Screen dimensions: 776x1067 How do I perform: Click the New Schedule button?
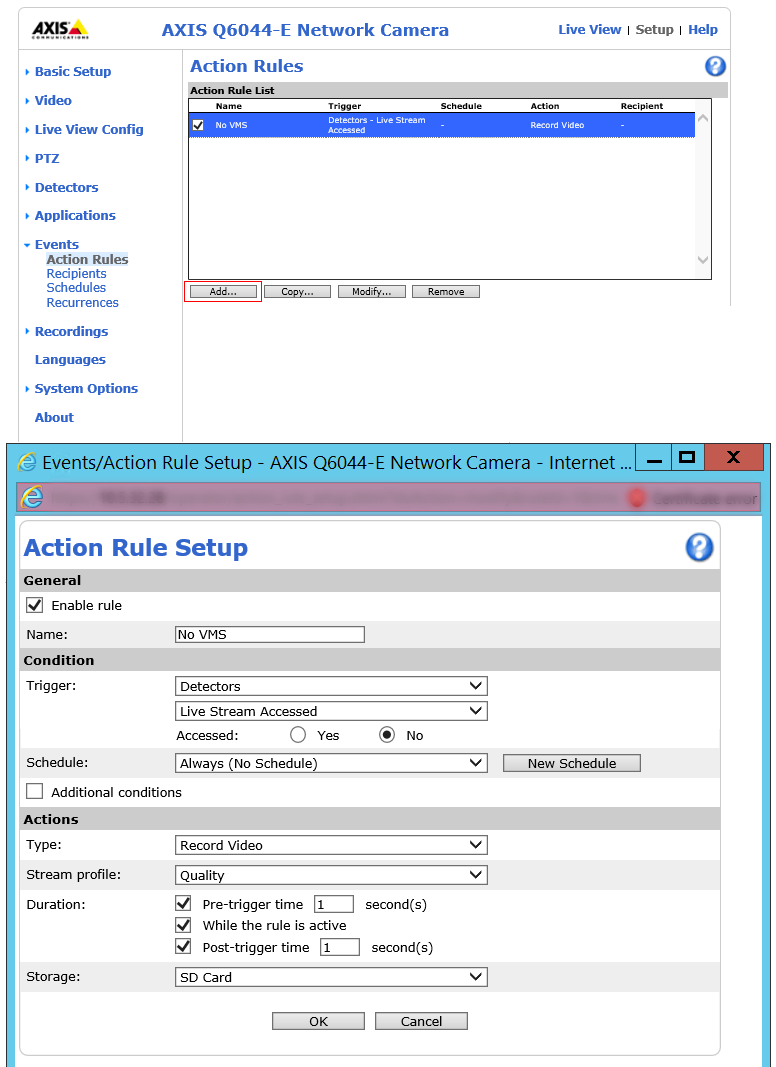pos(571,763)
